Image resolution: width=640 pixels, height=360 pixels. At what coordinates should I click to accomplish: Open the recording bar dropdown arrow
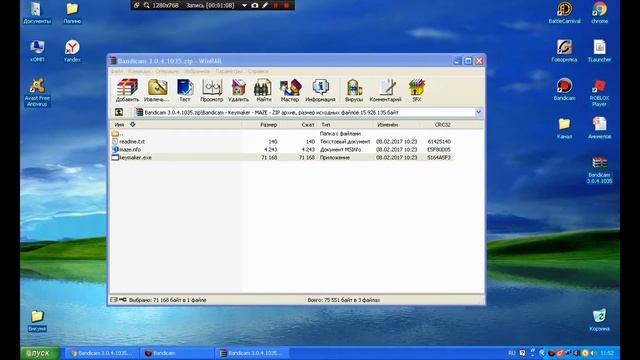[244, 5]
